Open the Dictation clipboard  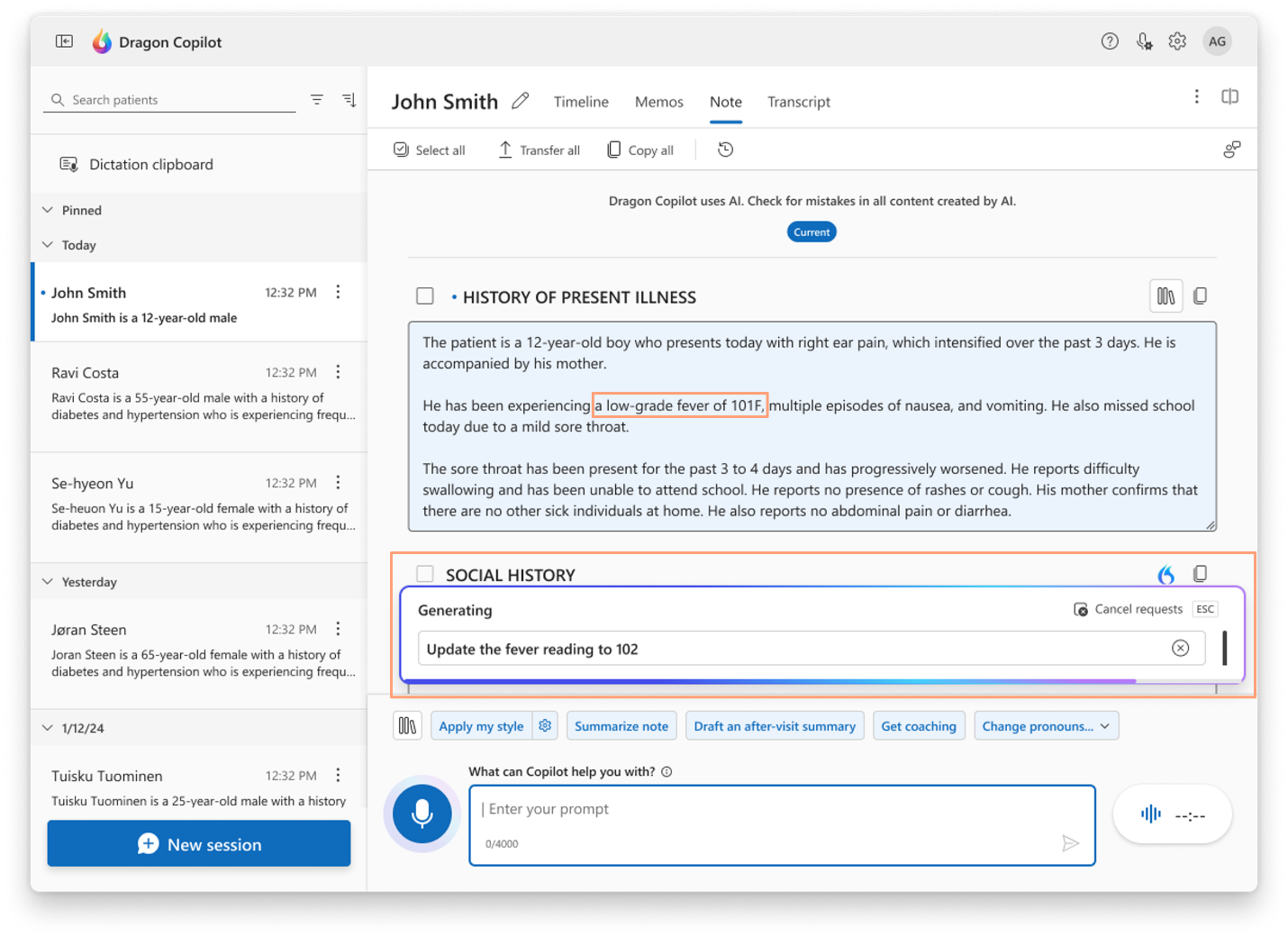pos(136,164)
